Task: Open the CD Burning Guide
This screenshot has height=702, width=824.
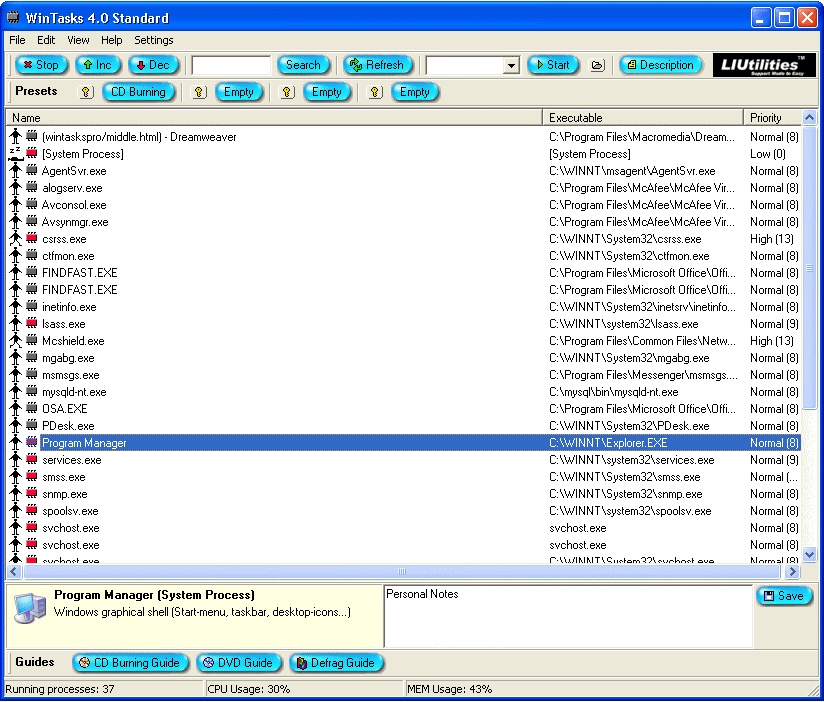Action: (x=130, y=663)
